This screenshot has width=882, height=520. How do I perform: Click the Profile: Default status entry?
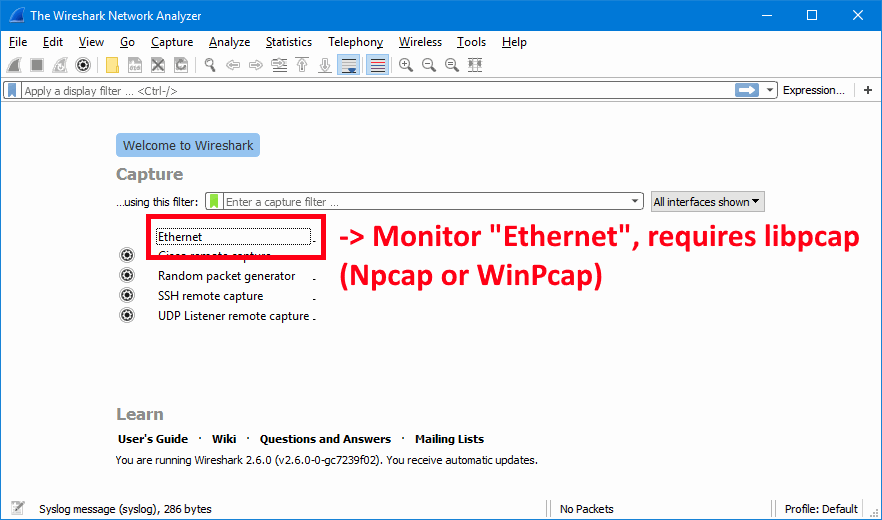[x=821, y=509]
